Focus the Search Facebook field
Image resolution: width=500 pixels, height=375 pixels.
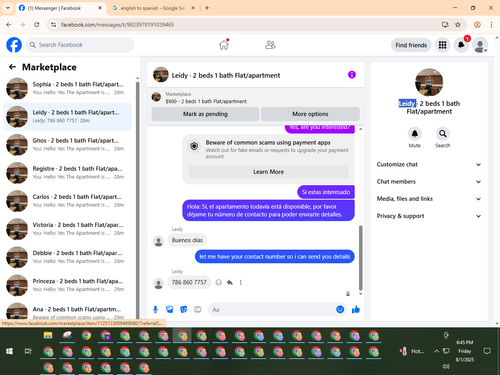tap(80, 45)
